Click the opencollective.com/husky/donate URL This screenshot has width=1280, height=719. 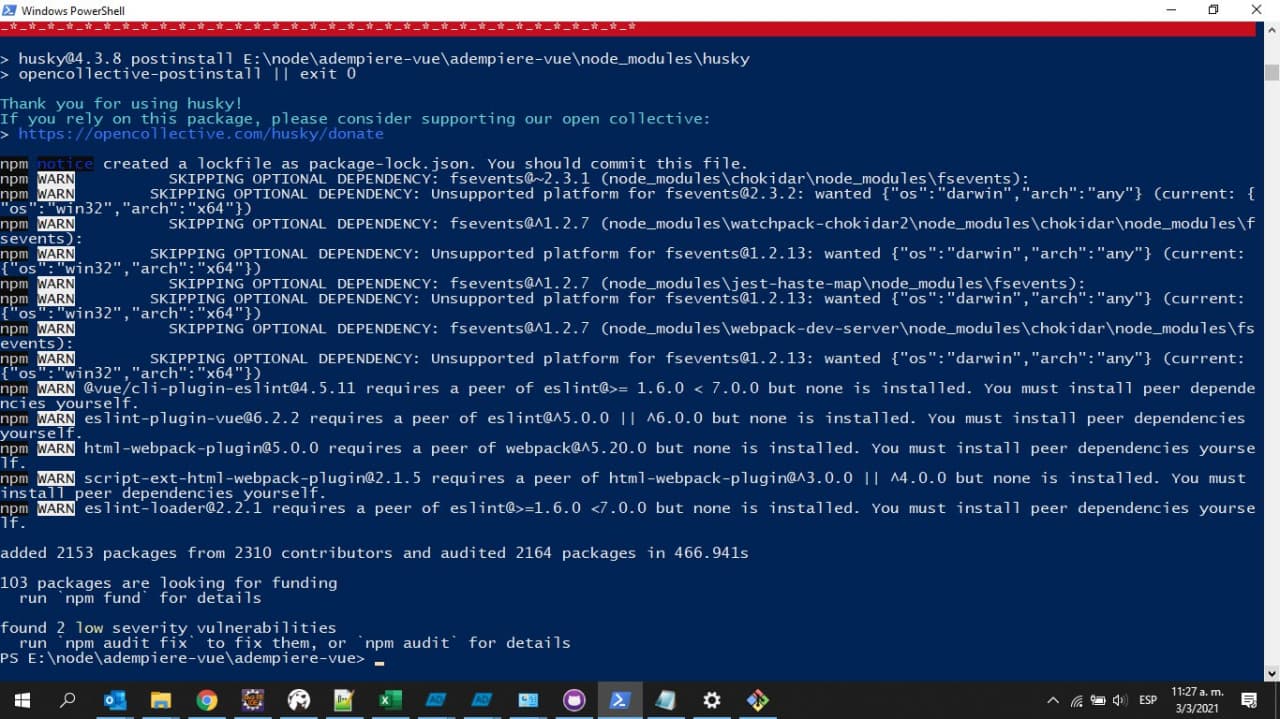(201, 133)
